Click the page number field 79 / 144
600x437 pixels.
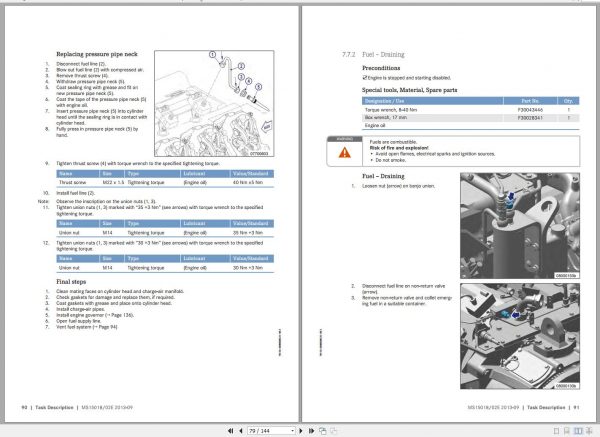tap(269, 431)
